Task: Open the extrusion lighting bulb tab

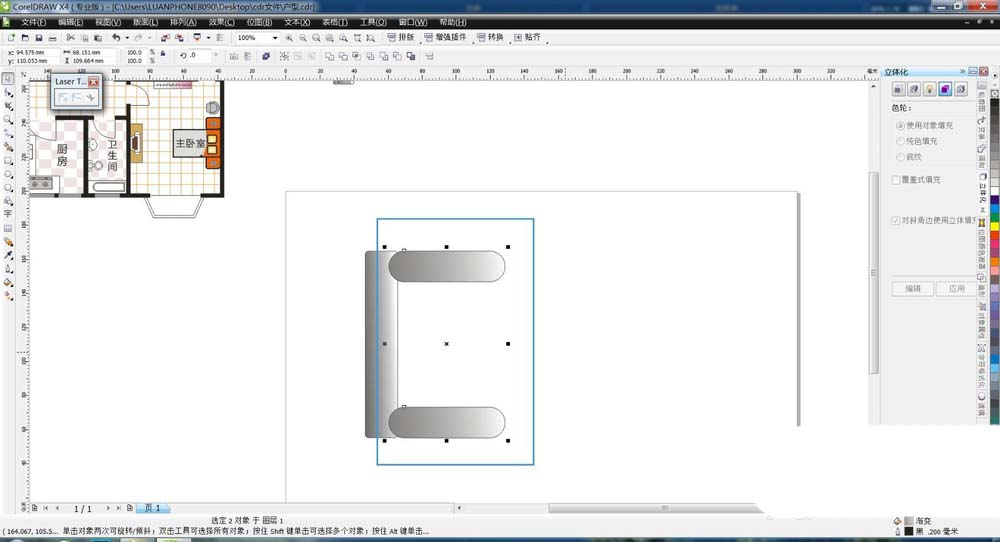Action: [930, 89]
